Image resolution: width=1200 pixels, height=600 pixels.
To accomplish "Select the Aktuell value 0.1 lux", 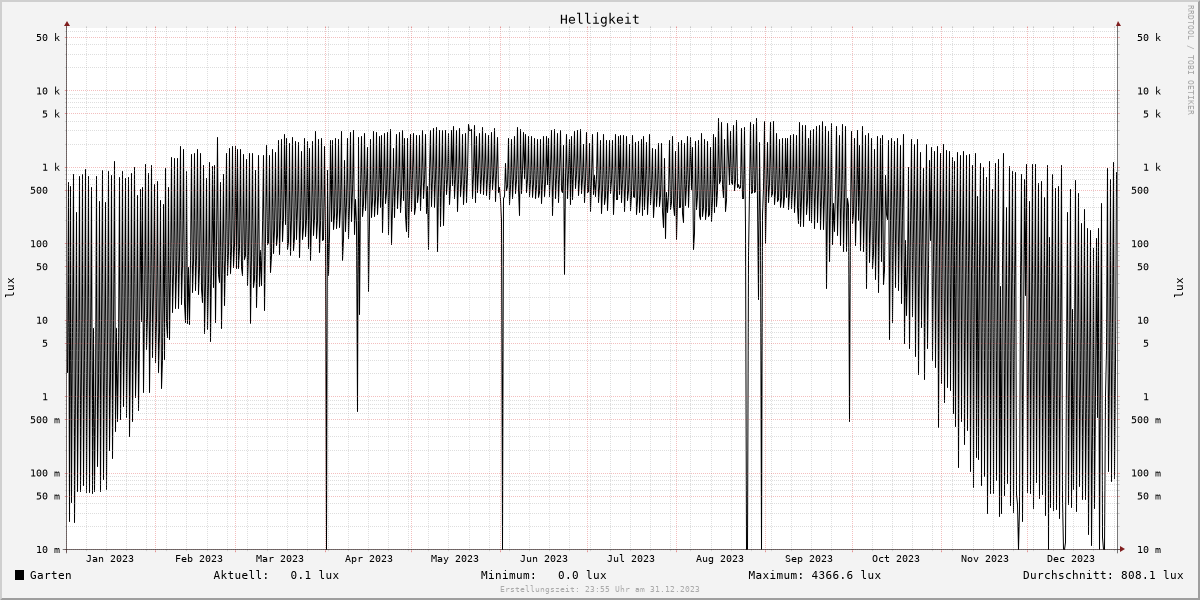I will pos(315,575).
